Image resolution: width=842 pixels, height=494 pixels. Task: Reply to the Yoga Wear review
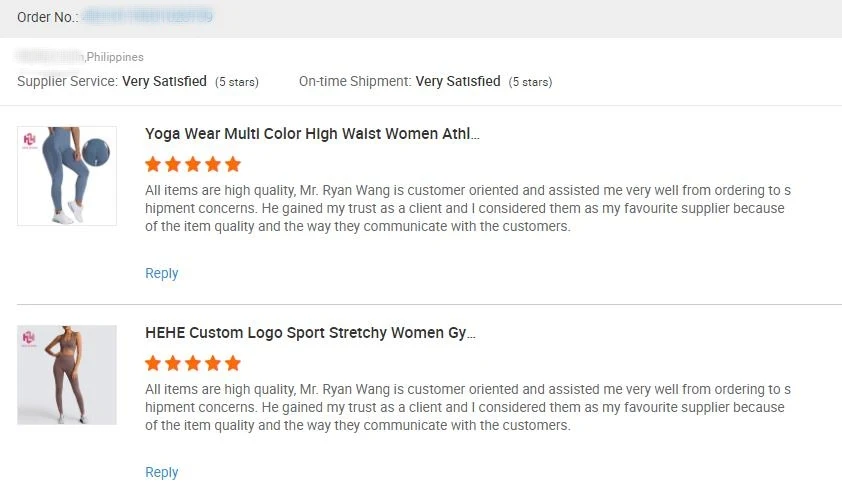[x=162, y=273]
